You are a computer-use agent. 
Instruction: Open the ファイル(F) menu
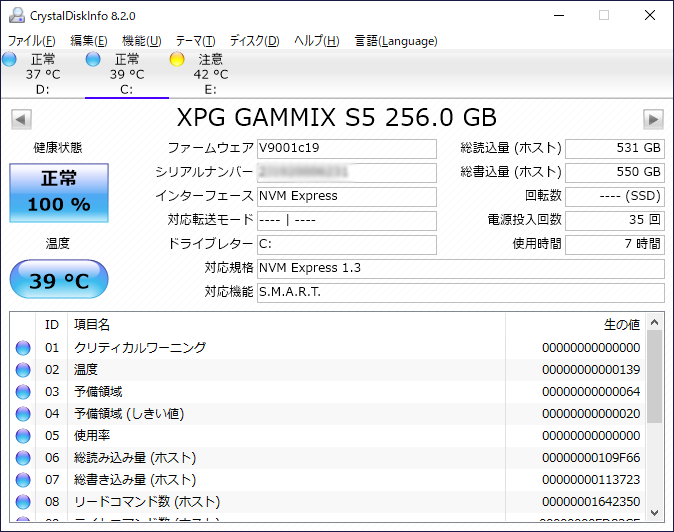pyautogui.click(x=32, y=41)
